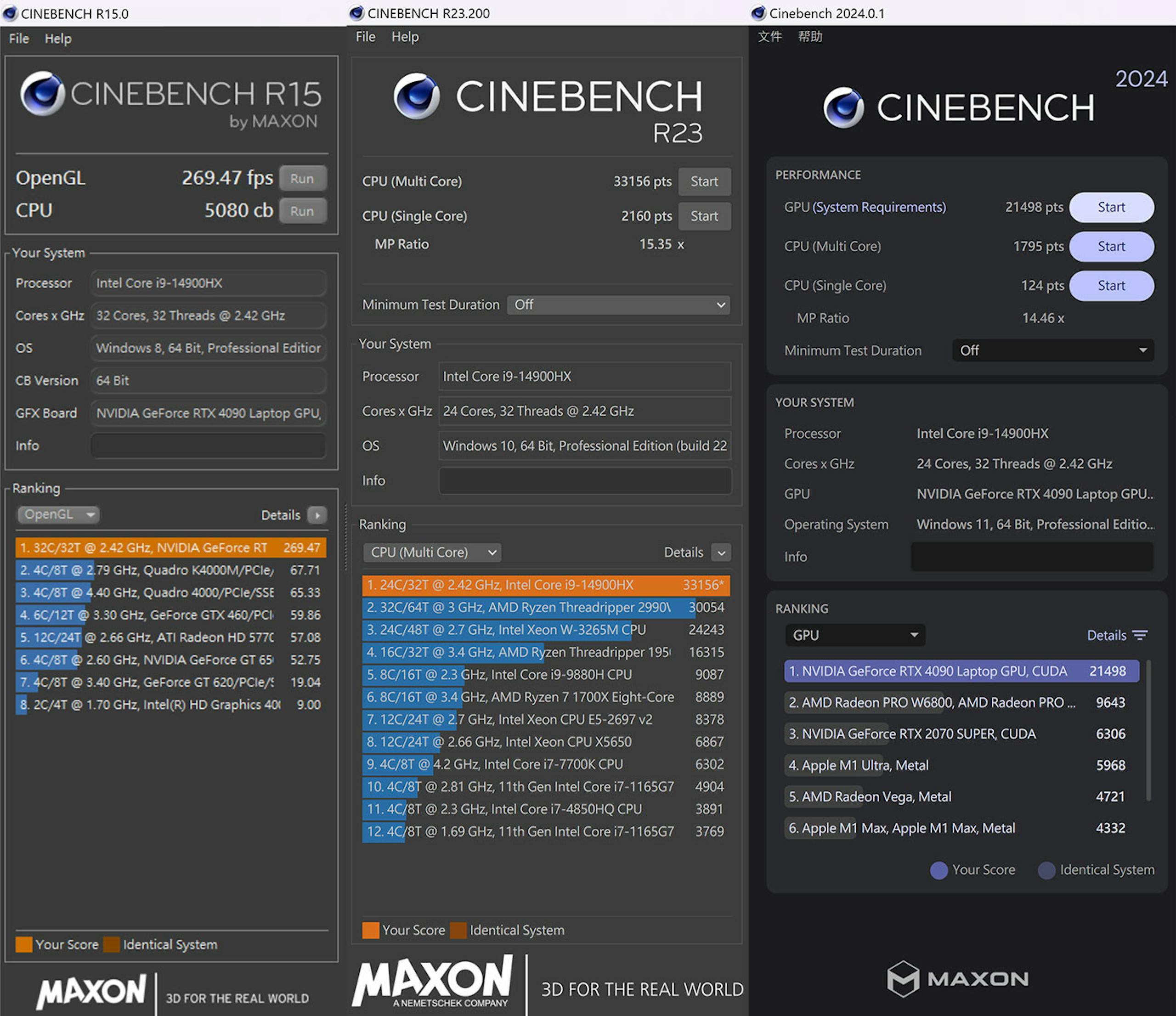Click OS field in R23 Your System
This screenshot has height=1016, width=1176.
[x=585, y=446]
